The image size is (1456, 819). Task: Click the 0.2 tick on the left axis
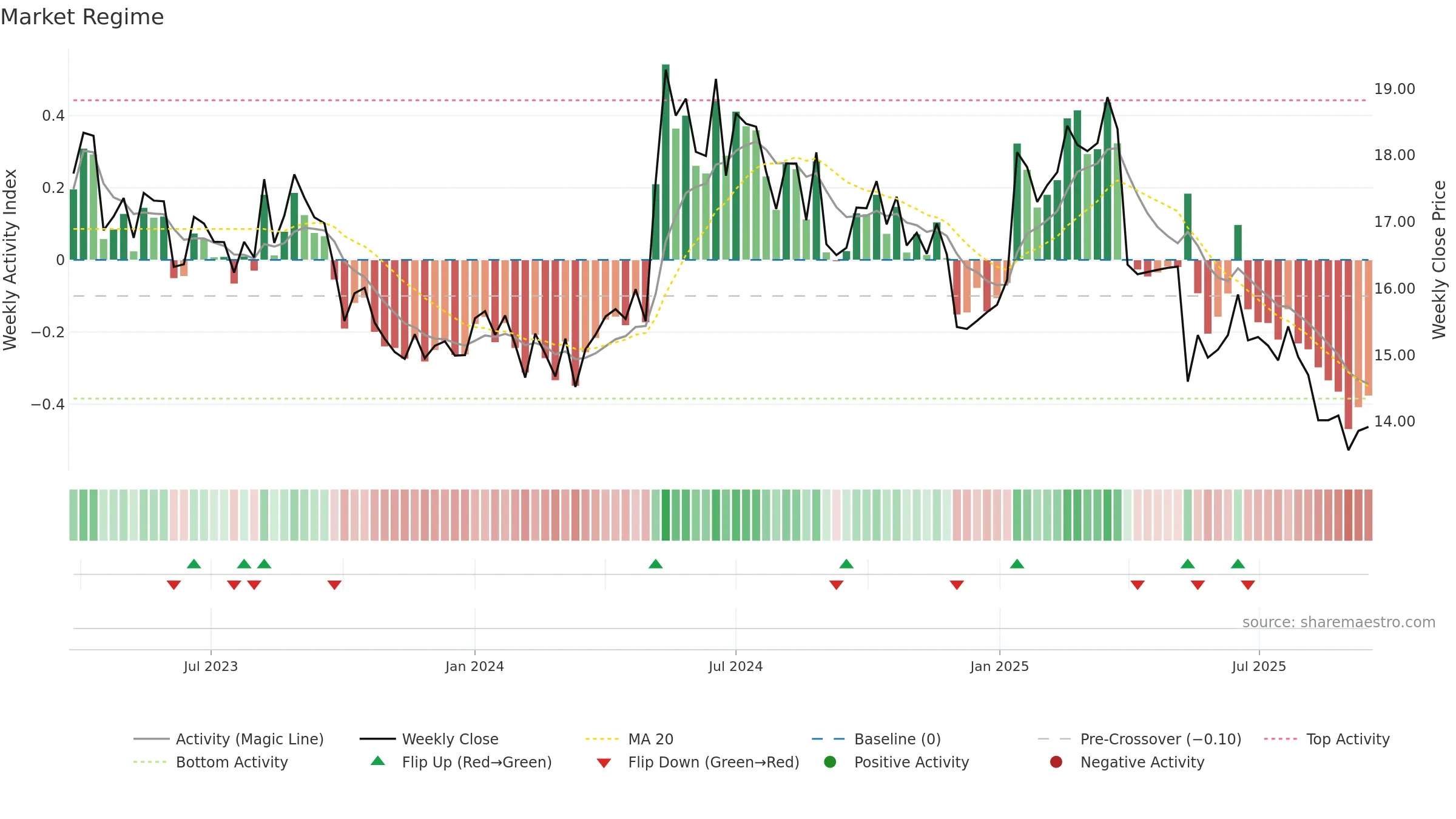tap(53, 187)
